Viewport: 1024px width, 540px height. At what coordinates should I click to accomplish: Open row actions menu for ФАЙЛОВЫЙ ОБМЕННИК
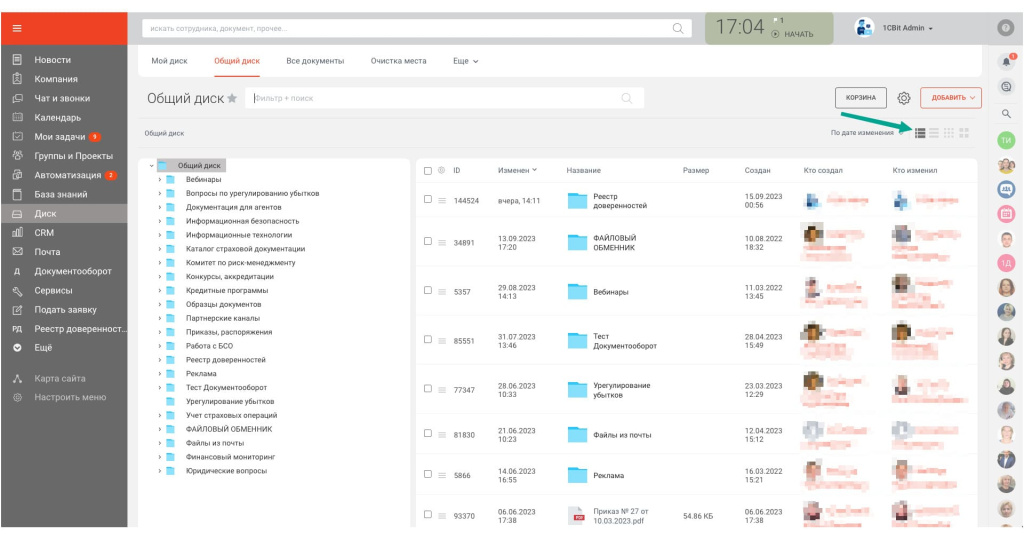coord(441,243)
